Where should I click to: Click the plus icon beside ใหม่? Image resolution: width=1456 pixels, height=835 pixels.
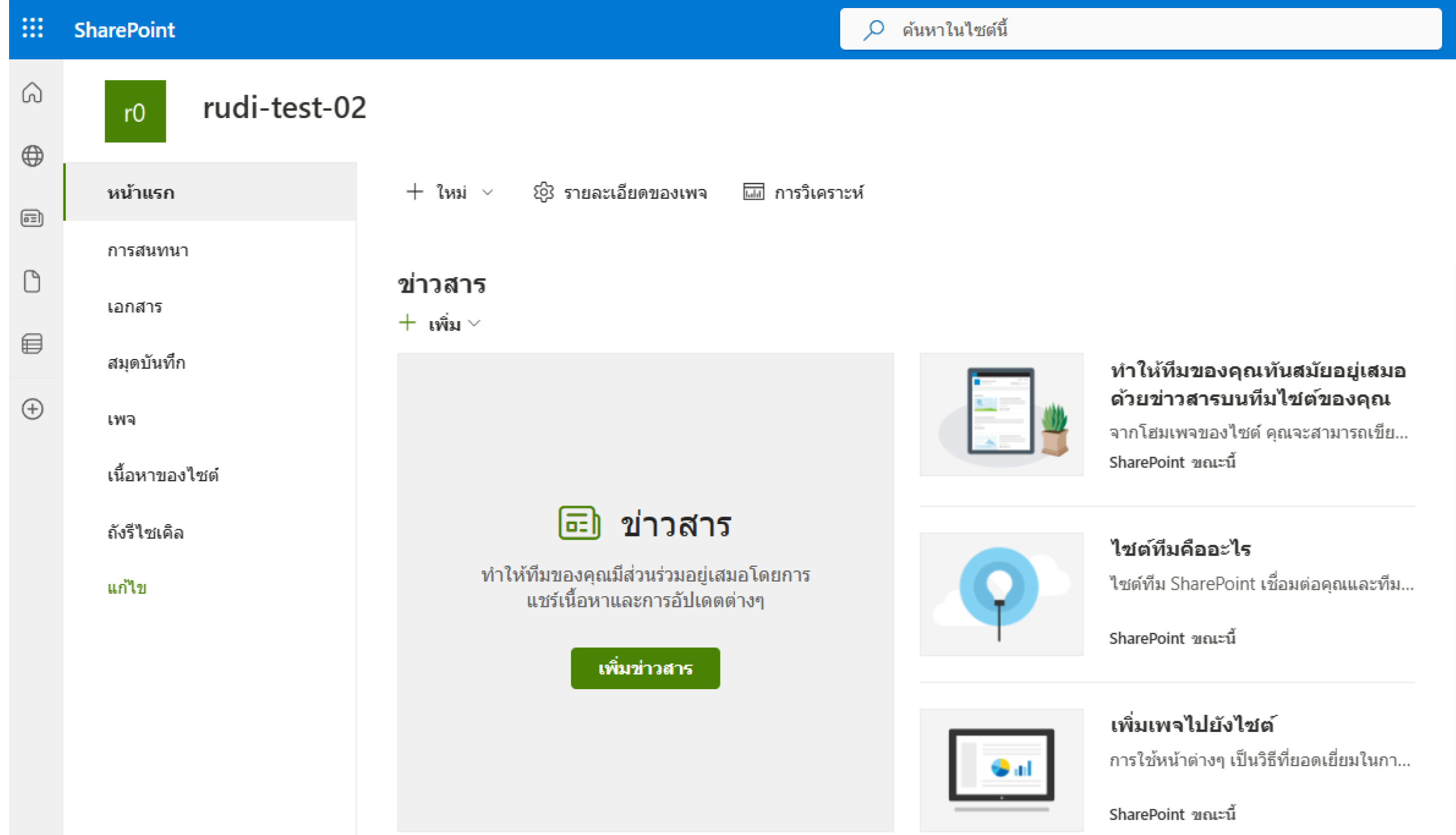[414, 192]
